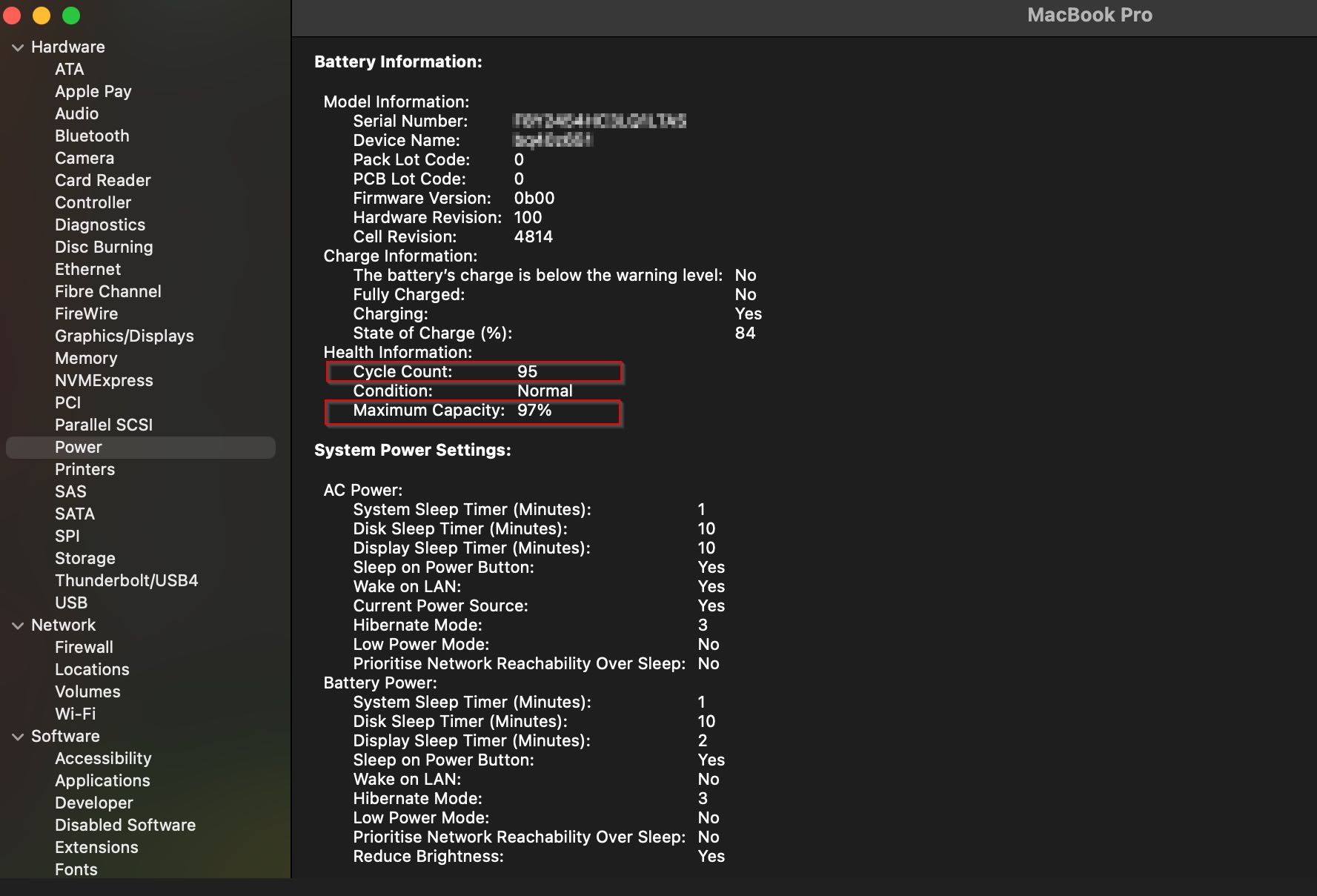The height and width of the screenshot is (896, 1317).
Task: Select Graphics/Displays in the sidebar
Action: pos(125,336)
